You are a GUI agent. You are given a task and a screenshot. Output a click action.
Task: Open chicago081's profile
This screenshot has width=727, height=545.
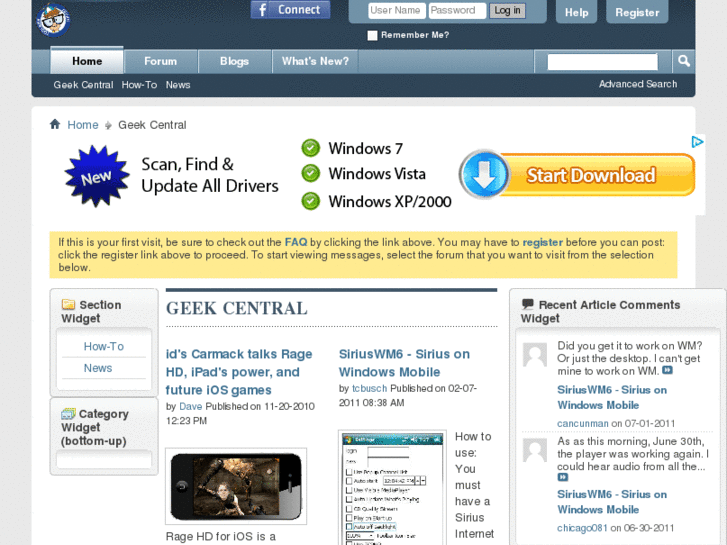tap(582, 528)
